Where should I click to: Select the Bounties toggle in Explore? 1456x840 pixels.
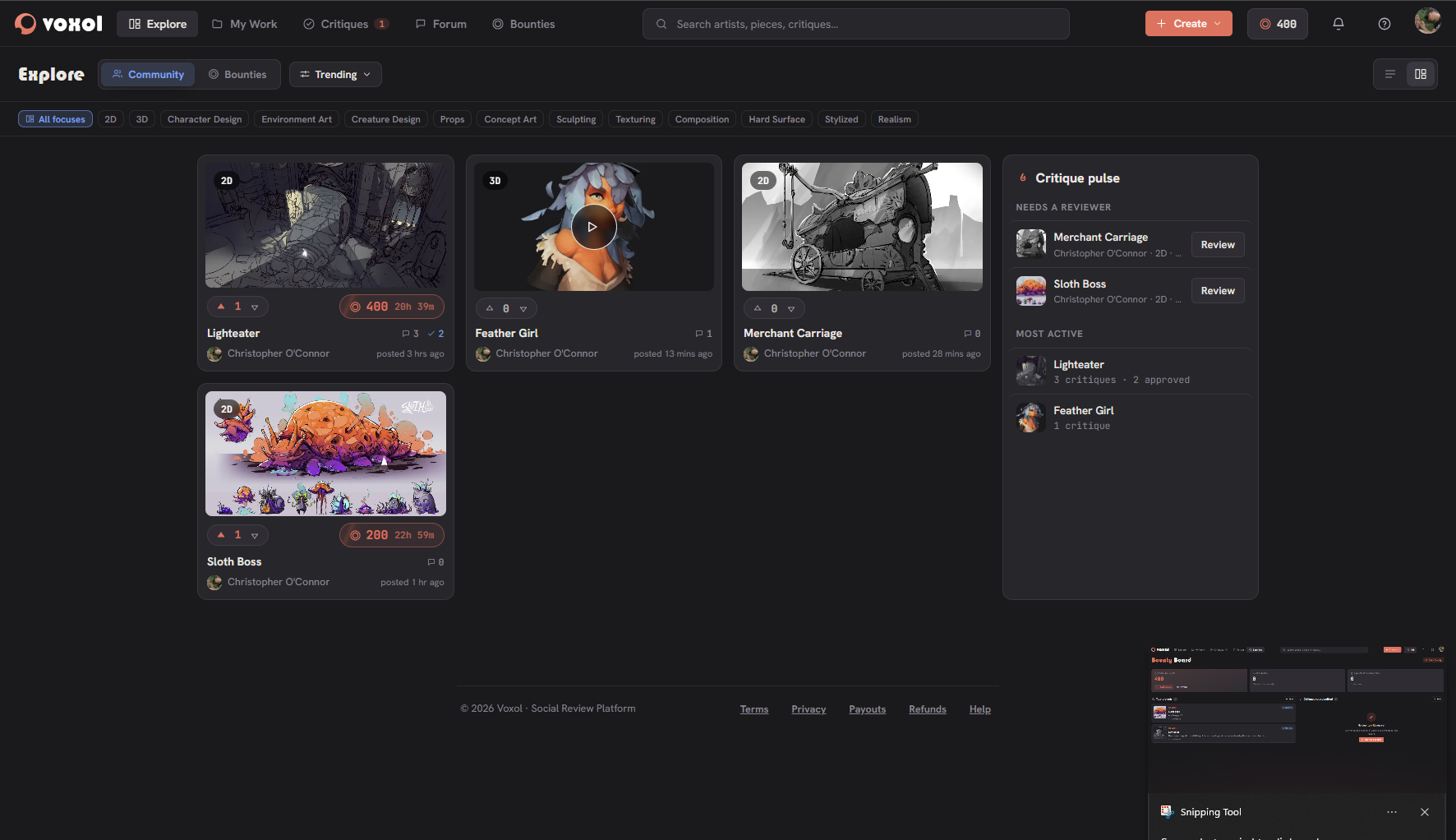click(x=237, y=74)
